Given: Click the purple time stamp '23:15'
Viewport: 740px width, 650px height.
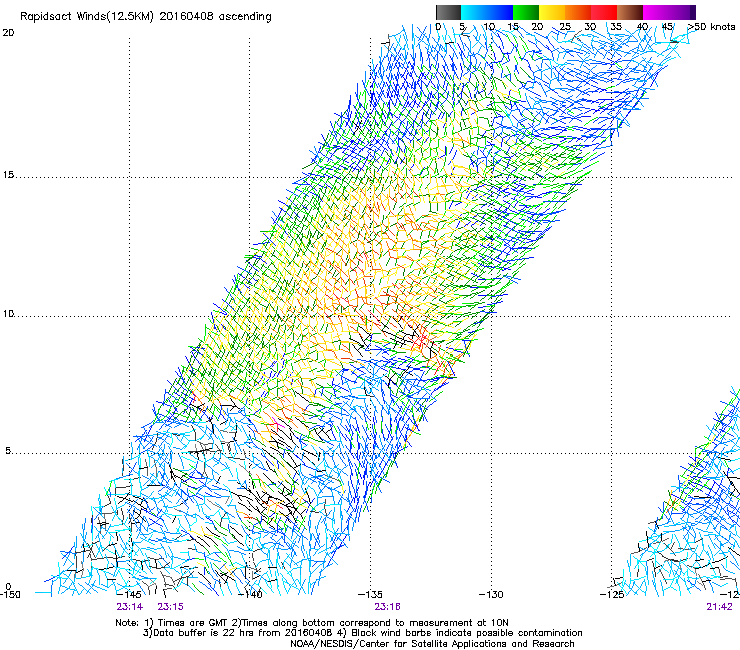Looking at the screenshot, I should tap(170, 607).
